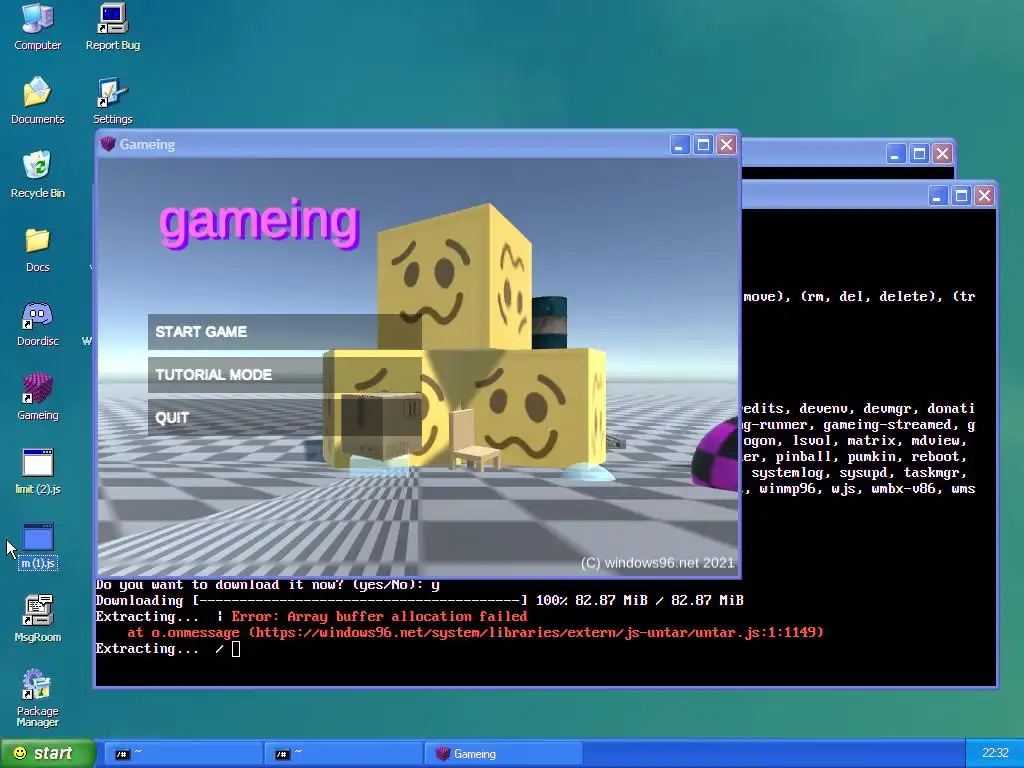
Task: Close the Gameing window
Action: click(x=726, y=144)
